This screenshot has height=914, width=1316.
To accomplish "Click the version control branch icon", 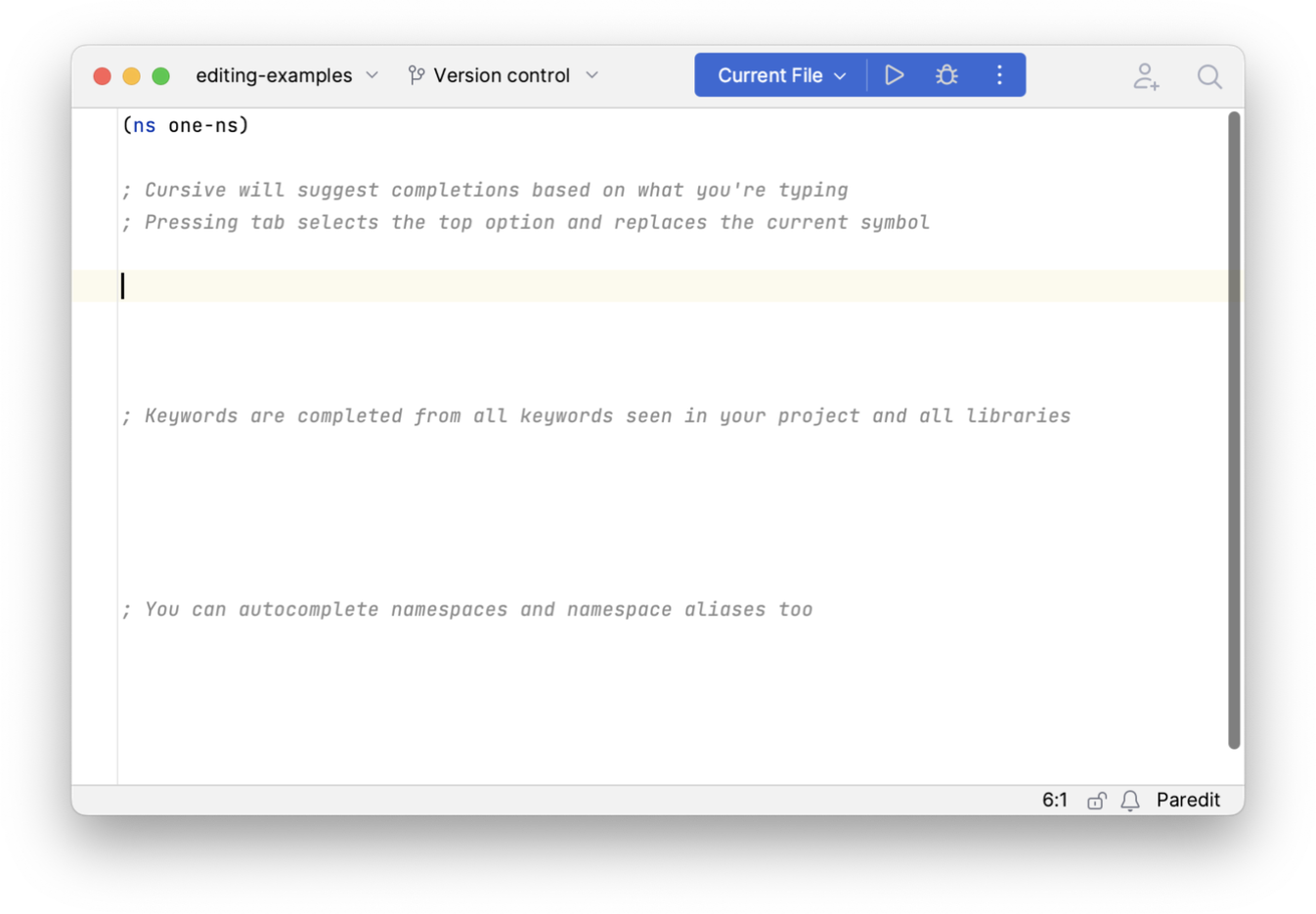I will coord(417,75).
